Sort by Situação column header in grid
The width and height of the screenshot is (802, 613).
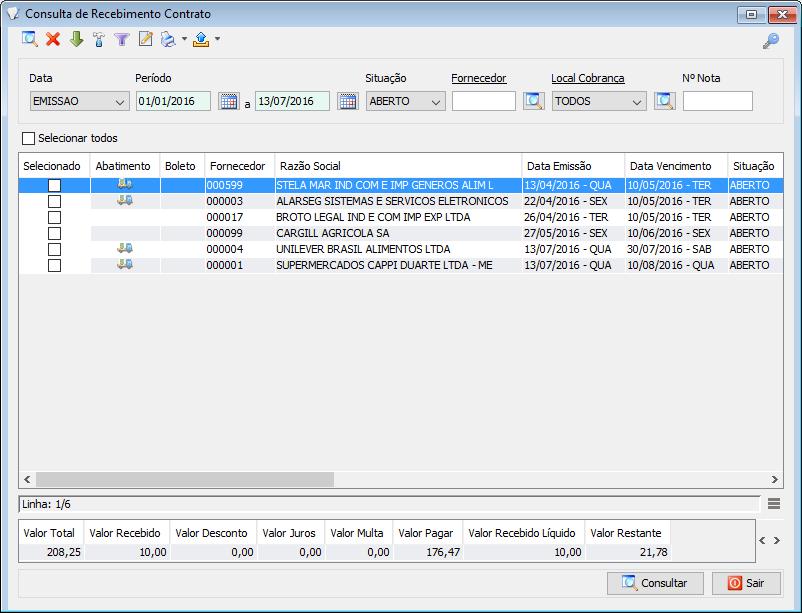pos(755,166)
